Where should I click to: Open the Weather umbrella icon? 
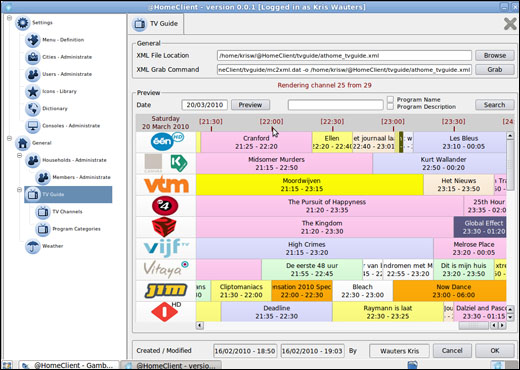tap(33, 246)
